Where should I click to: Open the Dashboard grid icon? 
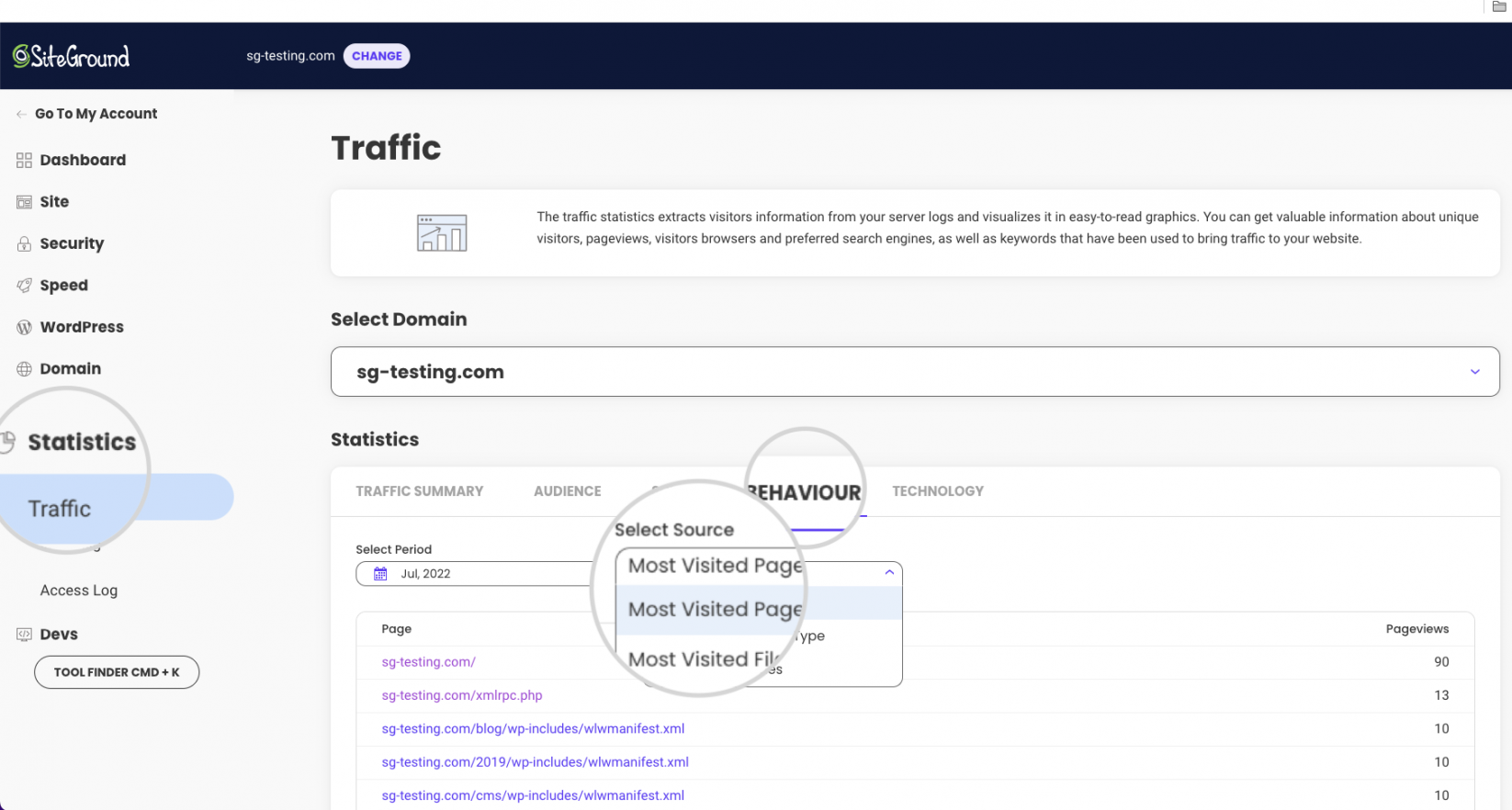(24, 161)
